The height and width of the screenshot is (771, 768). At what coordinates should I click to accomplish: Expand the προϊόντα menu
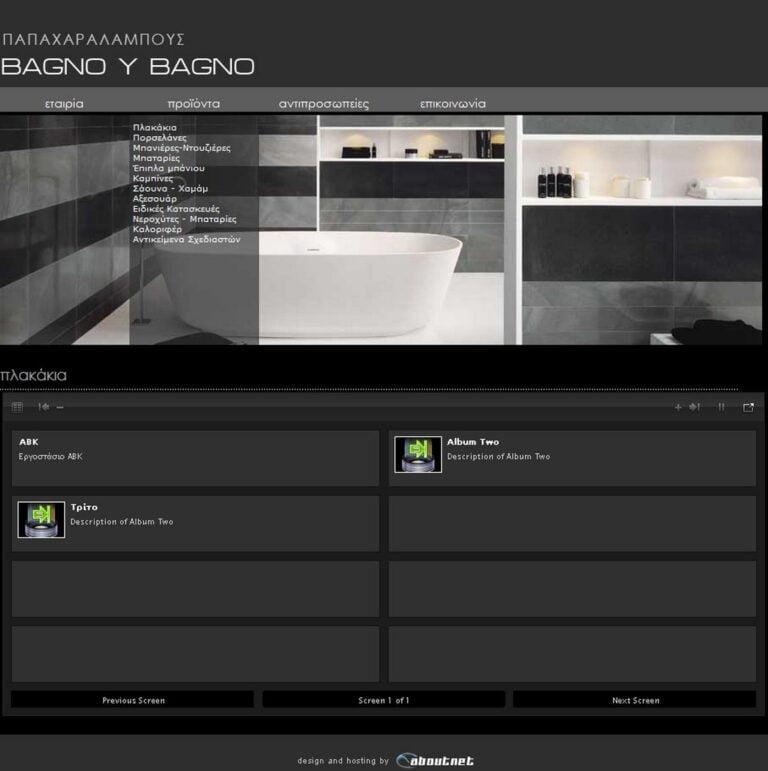pos(194,103)
